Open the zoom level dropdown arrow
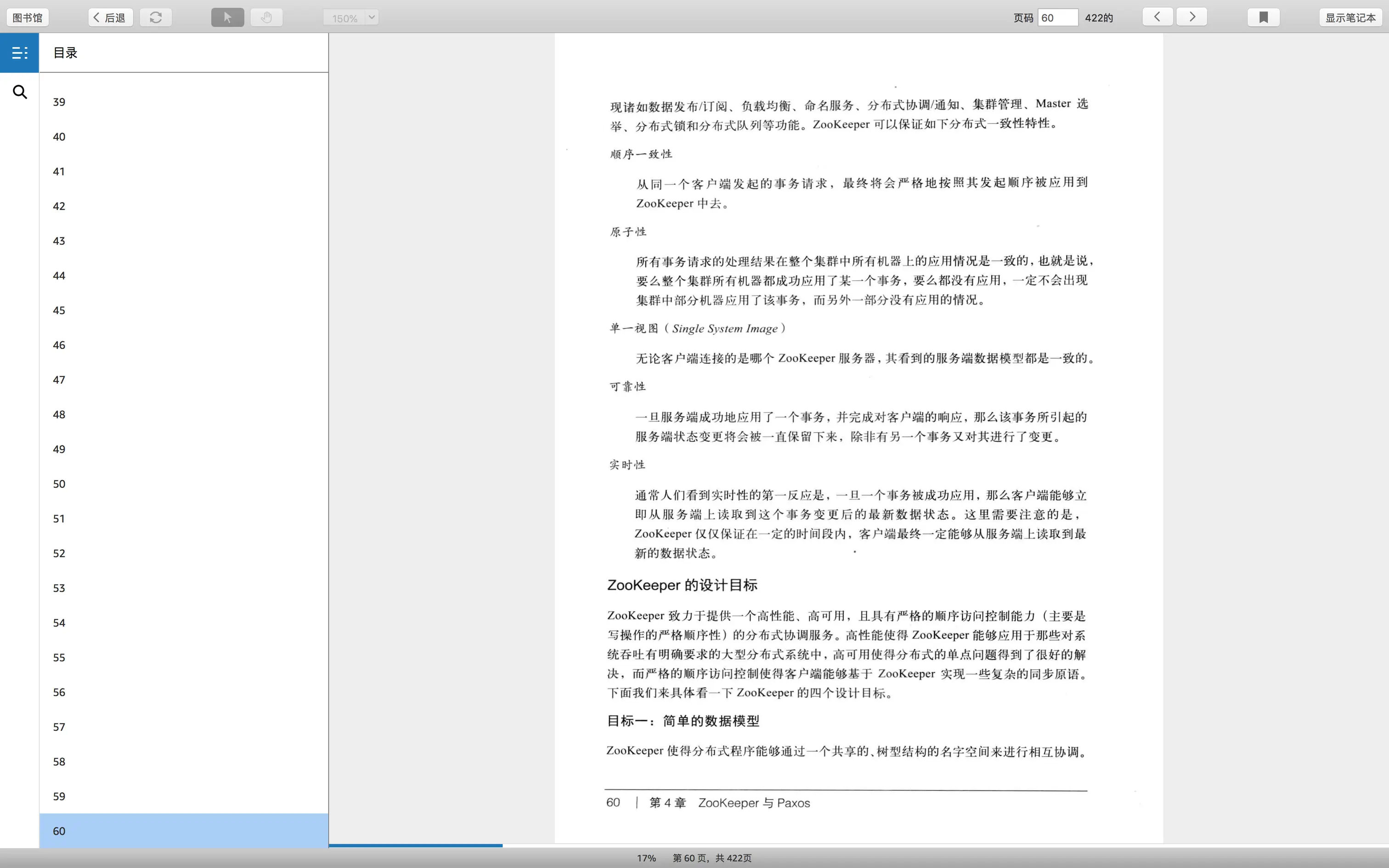1389x868 pixels. [x=372, y=17]
